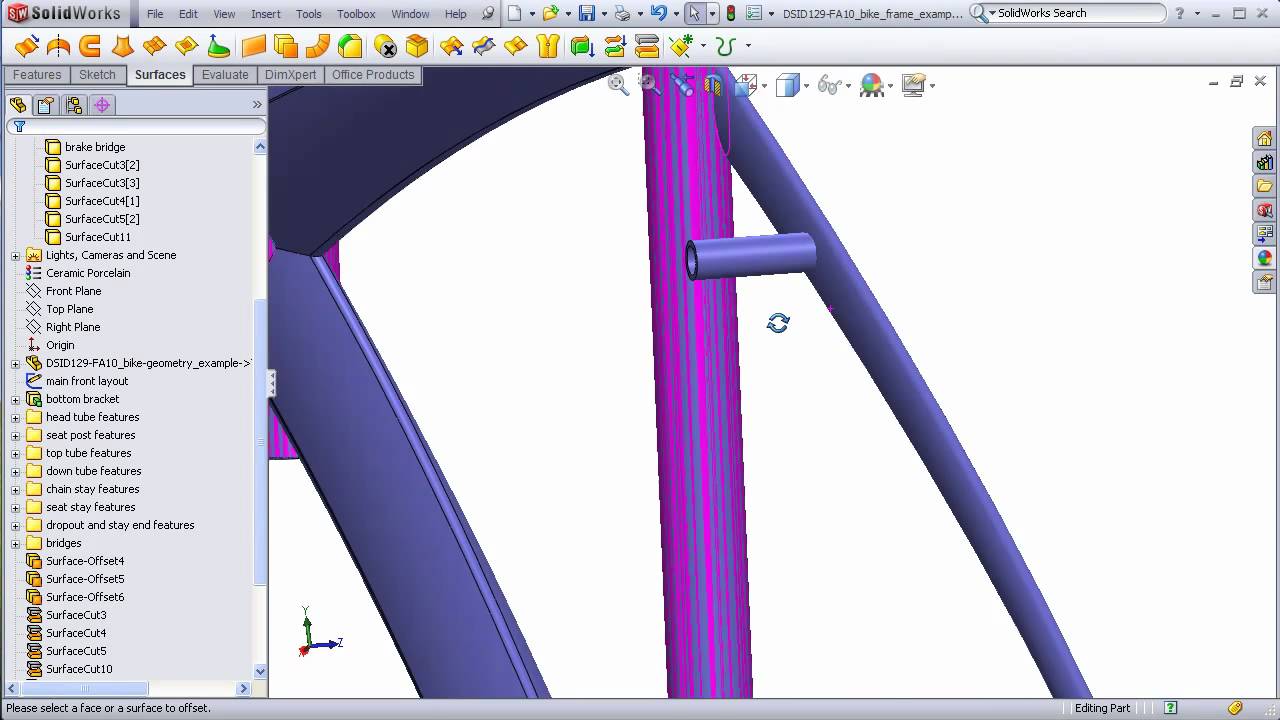Screen dimensions: 1280x720
Task: Select the Ruled Surface tool
Action: [x=318, y=46]
